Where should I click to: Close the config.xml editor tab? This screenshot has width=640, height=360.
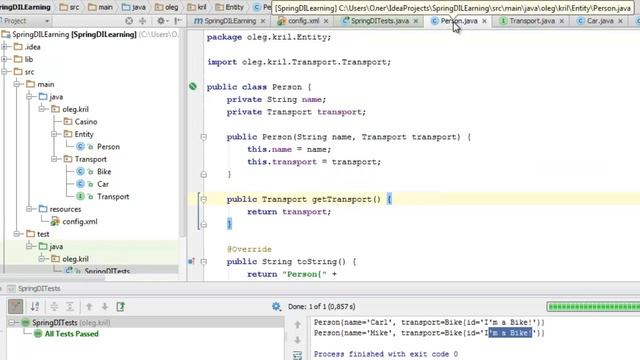click(x=326, y=21)
